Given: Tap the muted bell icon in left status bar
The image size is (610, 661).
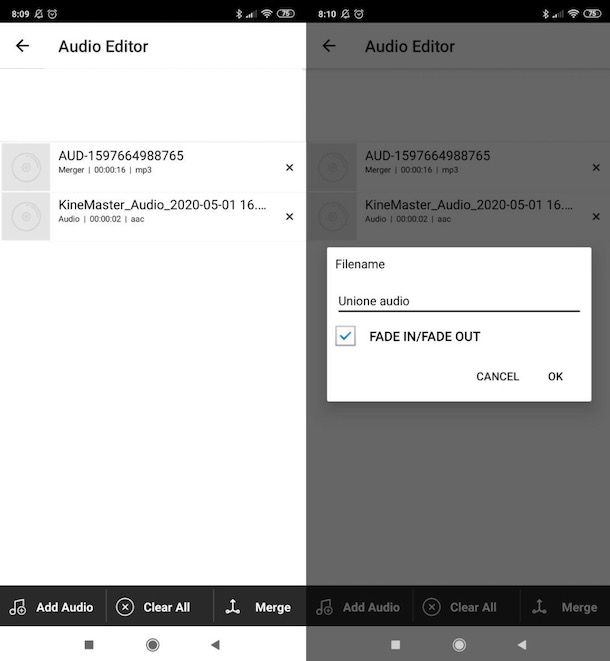Looking at the screenshot, I should [38, 14].
